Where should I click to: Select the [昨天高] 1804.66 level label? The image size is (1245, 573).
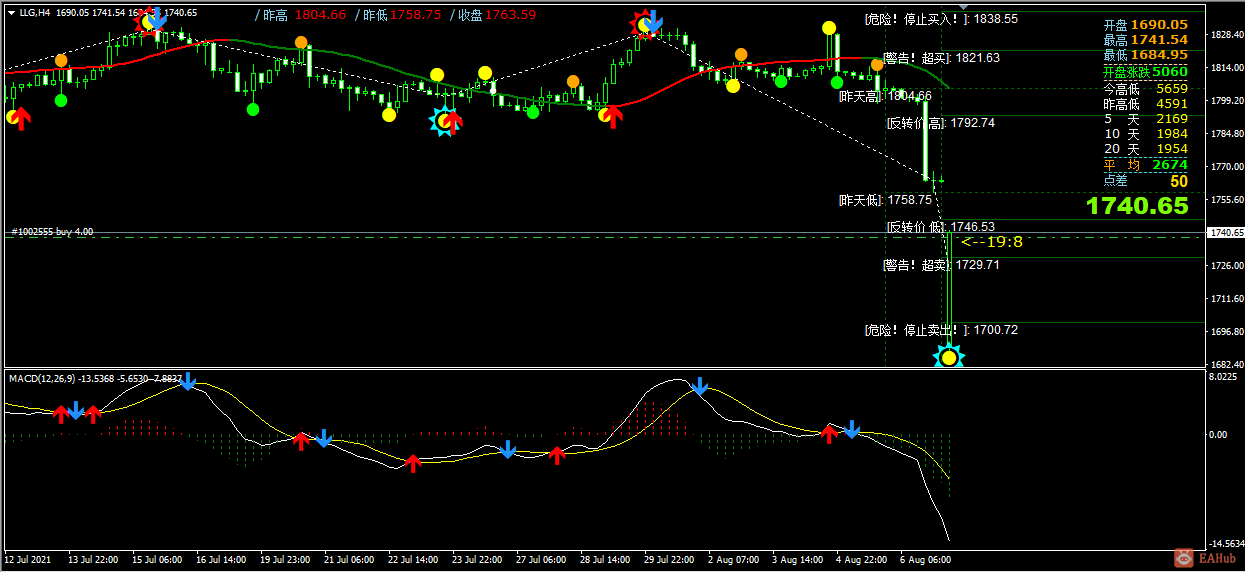(885, 96)
